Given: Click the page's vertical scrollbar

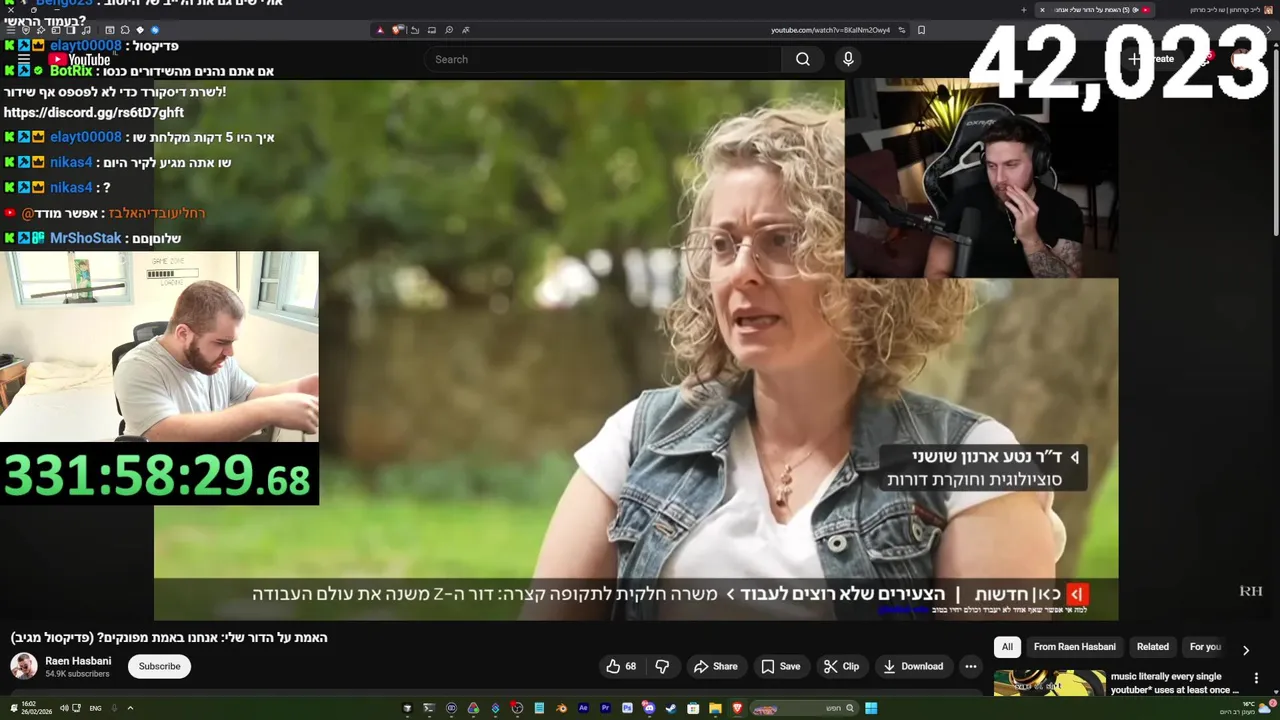Looking at the screenshot, I should click(x=1274, y=140).
